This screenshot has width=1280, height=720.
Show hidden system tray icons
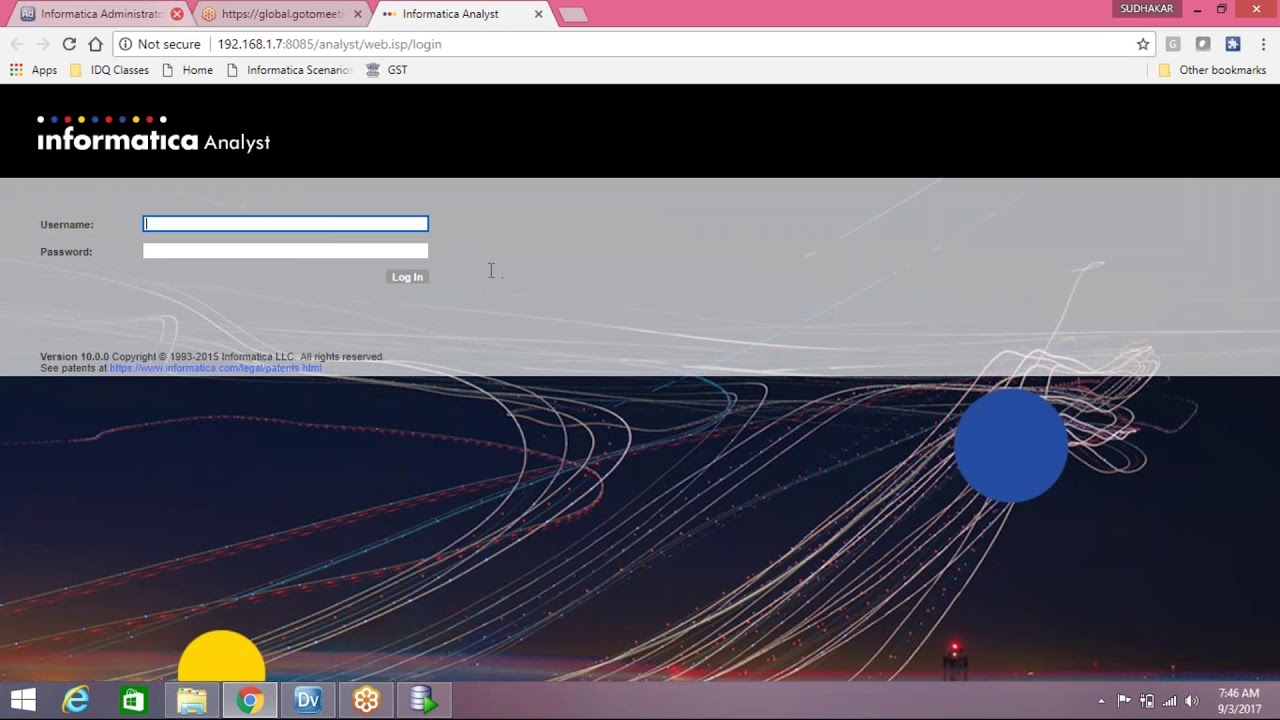click(1101, 701)
